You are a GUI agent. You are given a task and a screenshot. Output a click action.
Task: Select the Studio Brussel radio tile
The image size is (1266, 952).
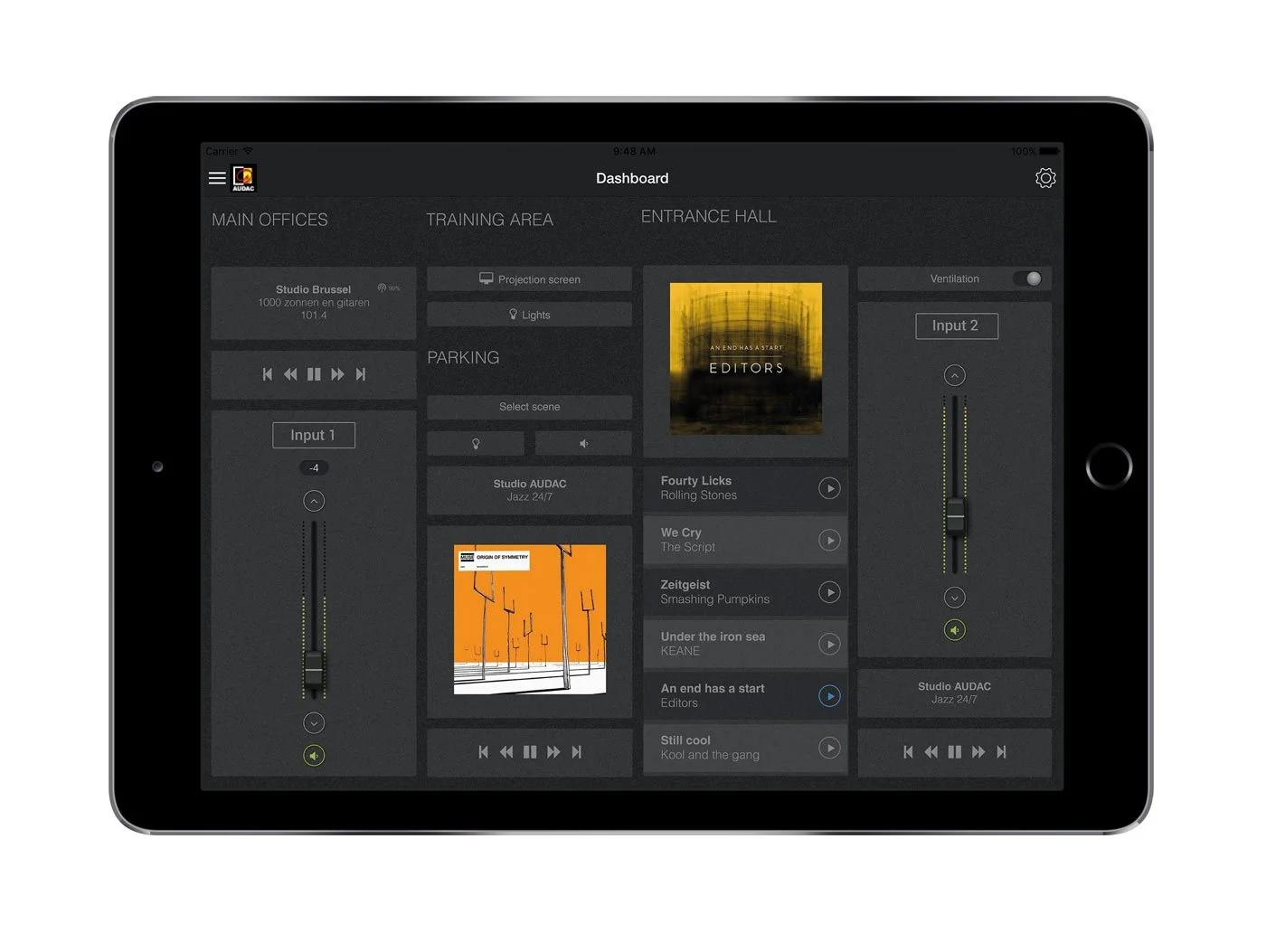[314, 303]
